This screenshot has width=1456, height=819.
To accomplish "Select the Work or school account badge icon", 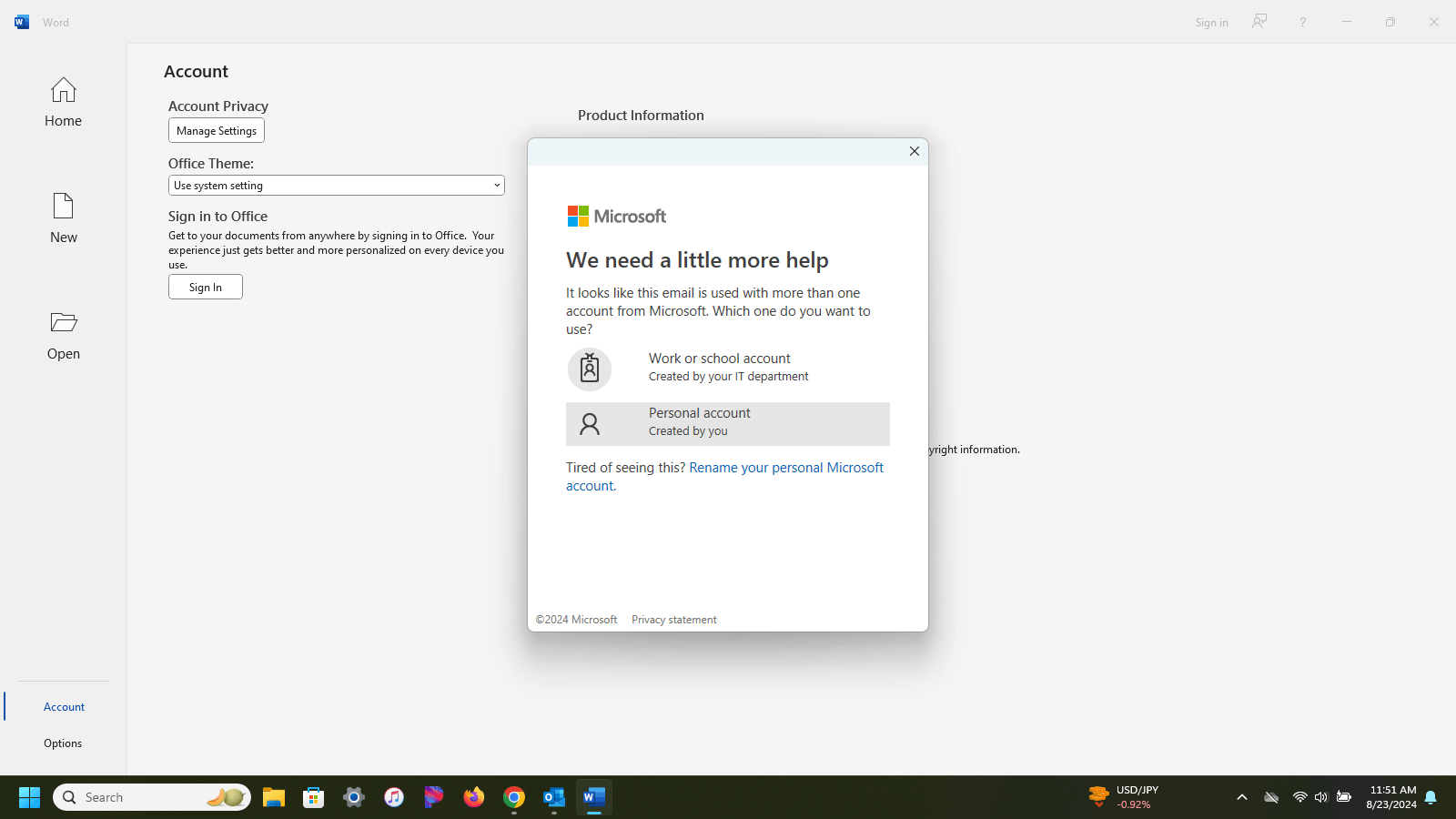I will tap(590, 369).
